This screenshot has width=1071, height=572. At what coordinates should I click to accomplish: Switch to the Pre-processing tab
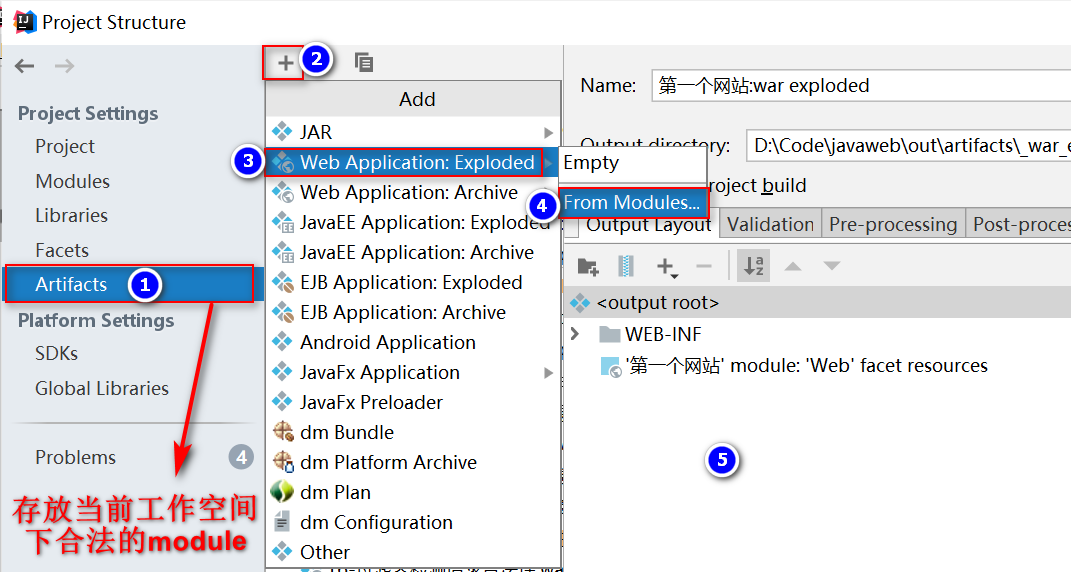pos(893,224)
